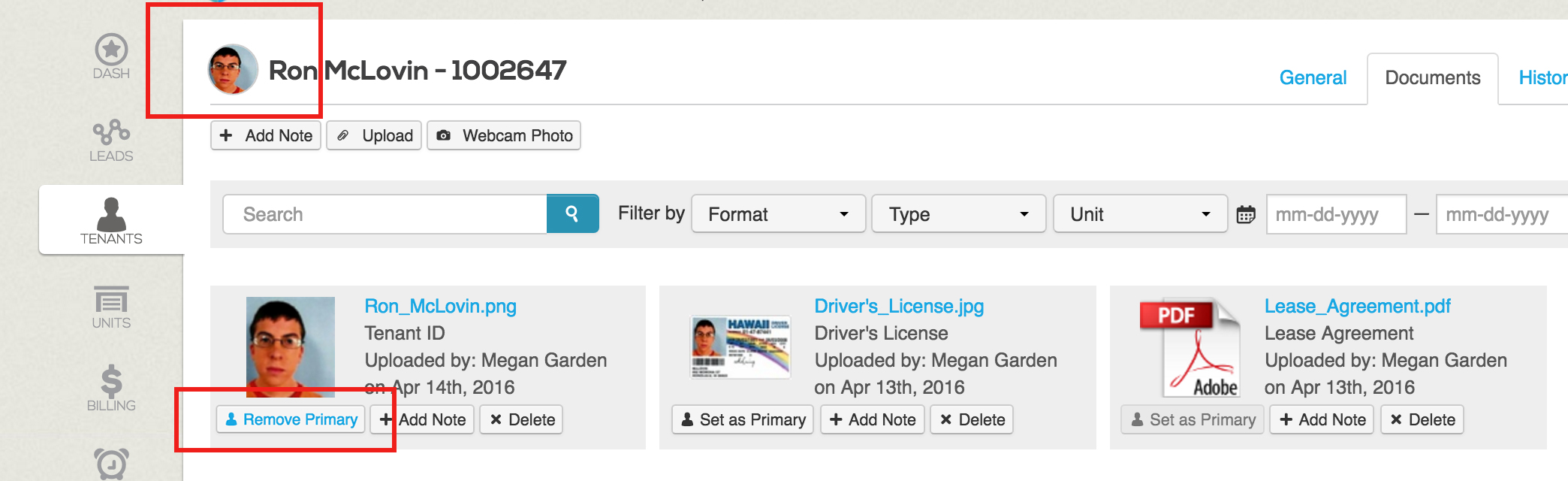The width and height of the screenshot is (1568, 481).
Task: Open the Ron_McLovin.png file link
Action: [x=440, y=306]
